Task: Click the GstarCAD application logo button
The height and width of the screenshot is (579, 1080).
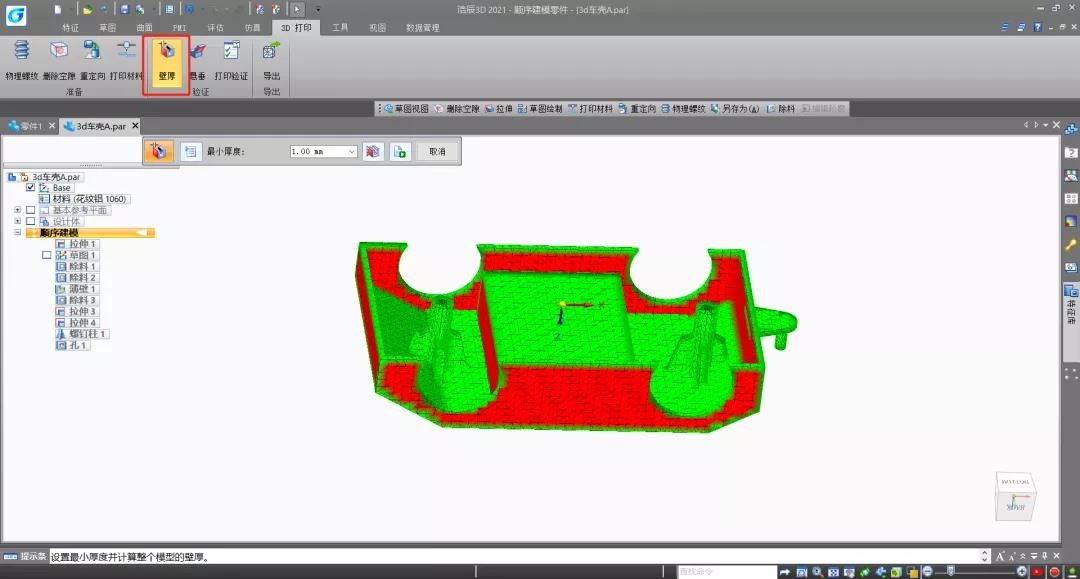Action: tap(16, 15)
